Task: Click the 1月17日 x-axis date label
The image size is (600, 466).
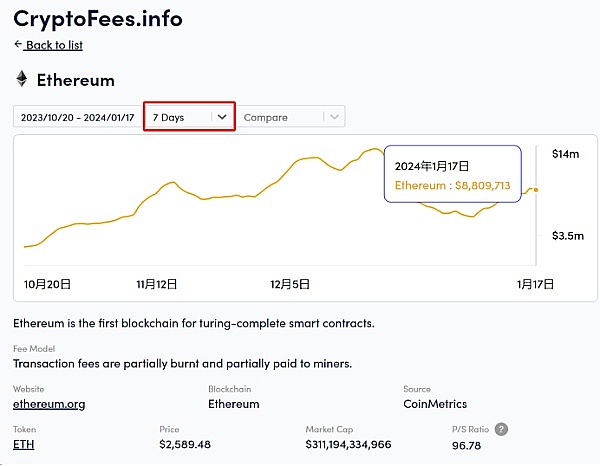Action: click(535, 284)
